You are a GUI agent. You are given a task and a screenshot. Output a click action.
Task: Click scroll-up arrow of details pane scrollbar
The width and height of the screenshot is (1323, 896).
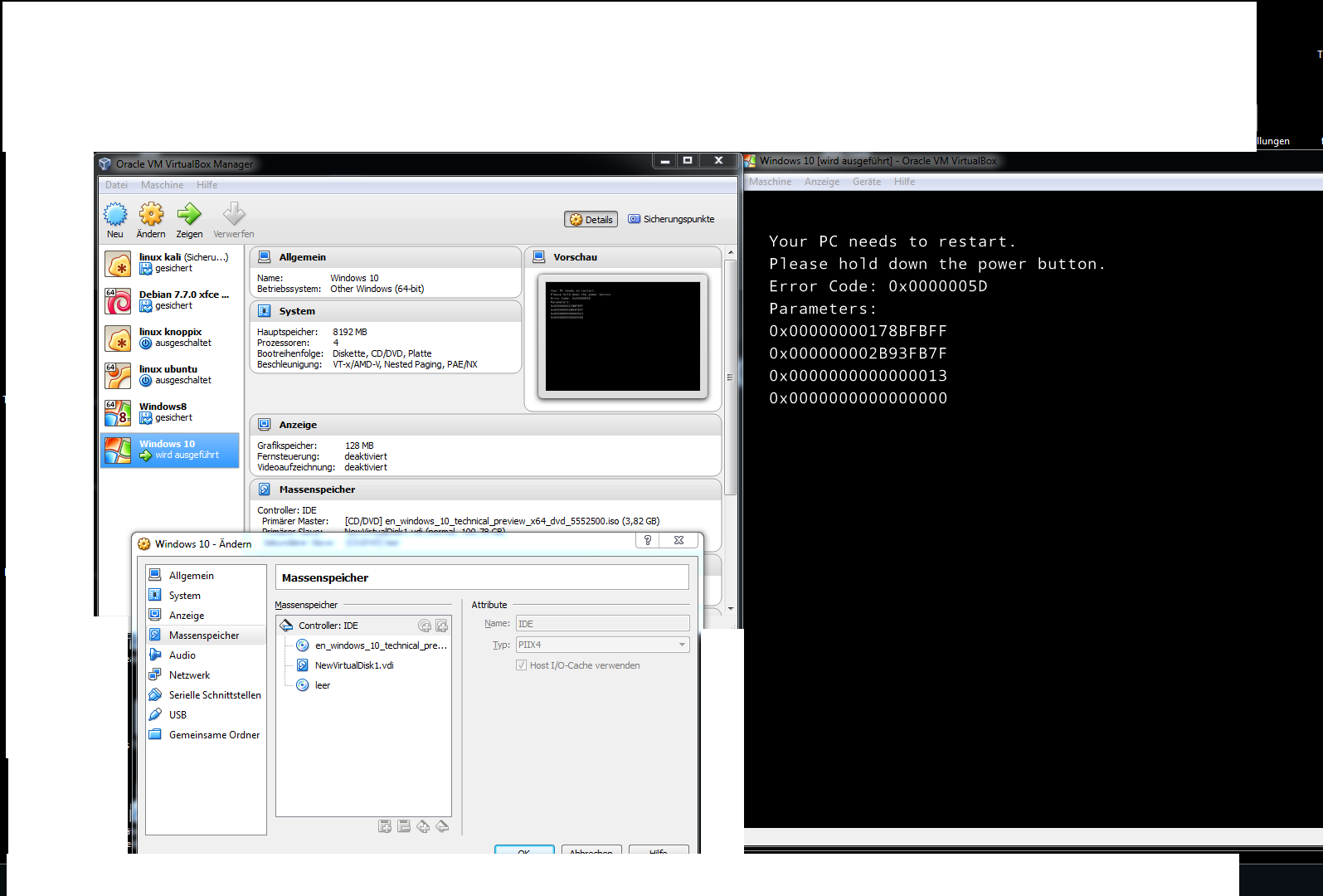(x=730, y=251)
